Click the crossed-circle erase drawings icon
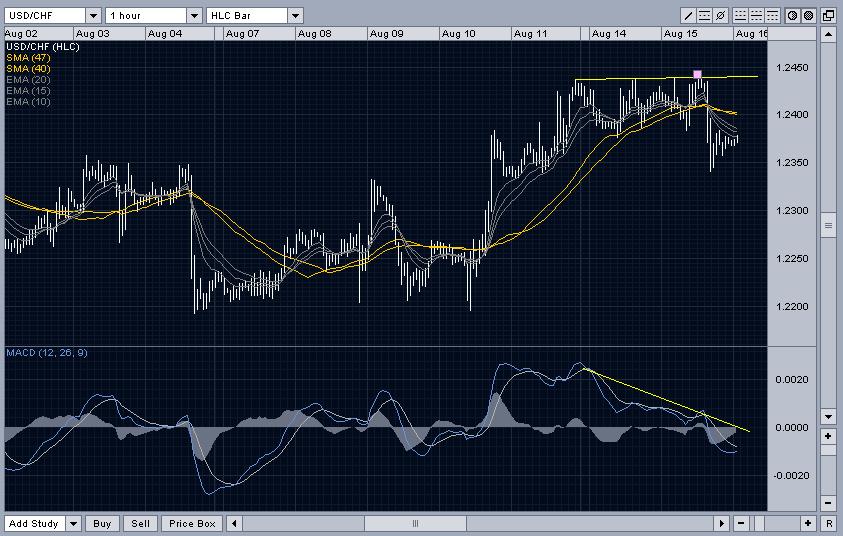Screen dimensions: 843x536 pos(721,16)
